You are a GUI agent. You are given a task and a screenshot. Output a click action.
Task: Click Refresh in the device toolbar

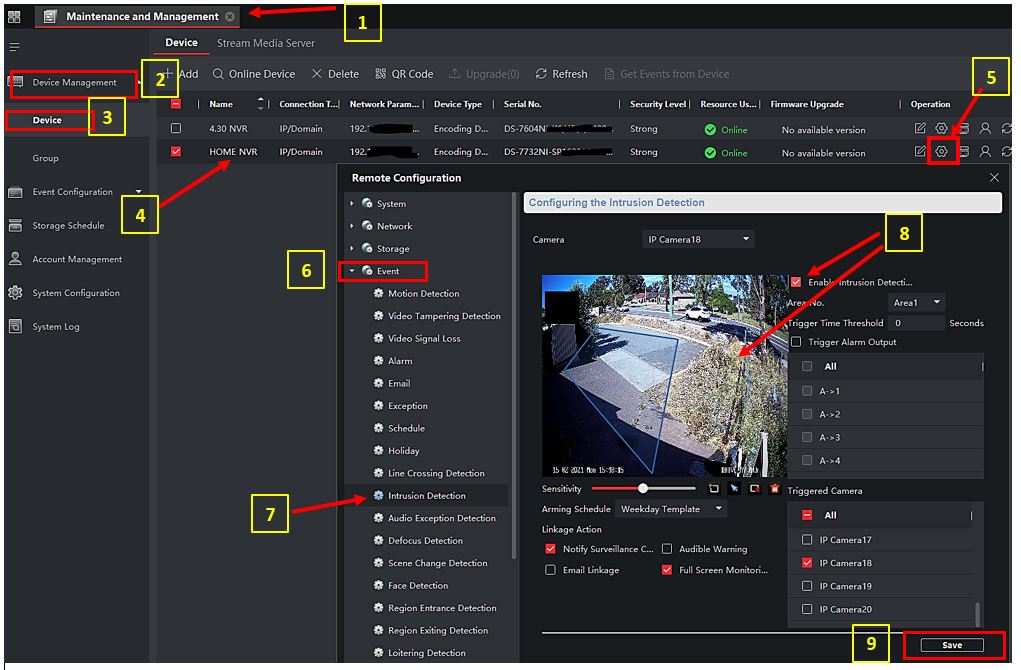pyautogui.click(x=561, y=74)
